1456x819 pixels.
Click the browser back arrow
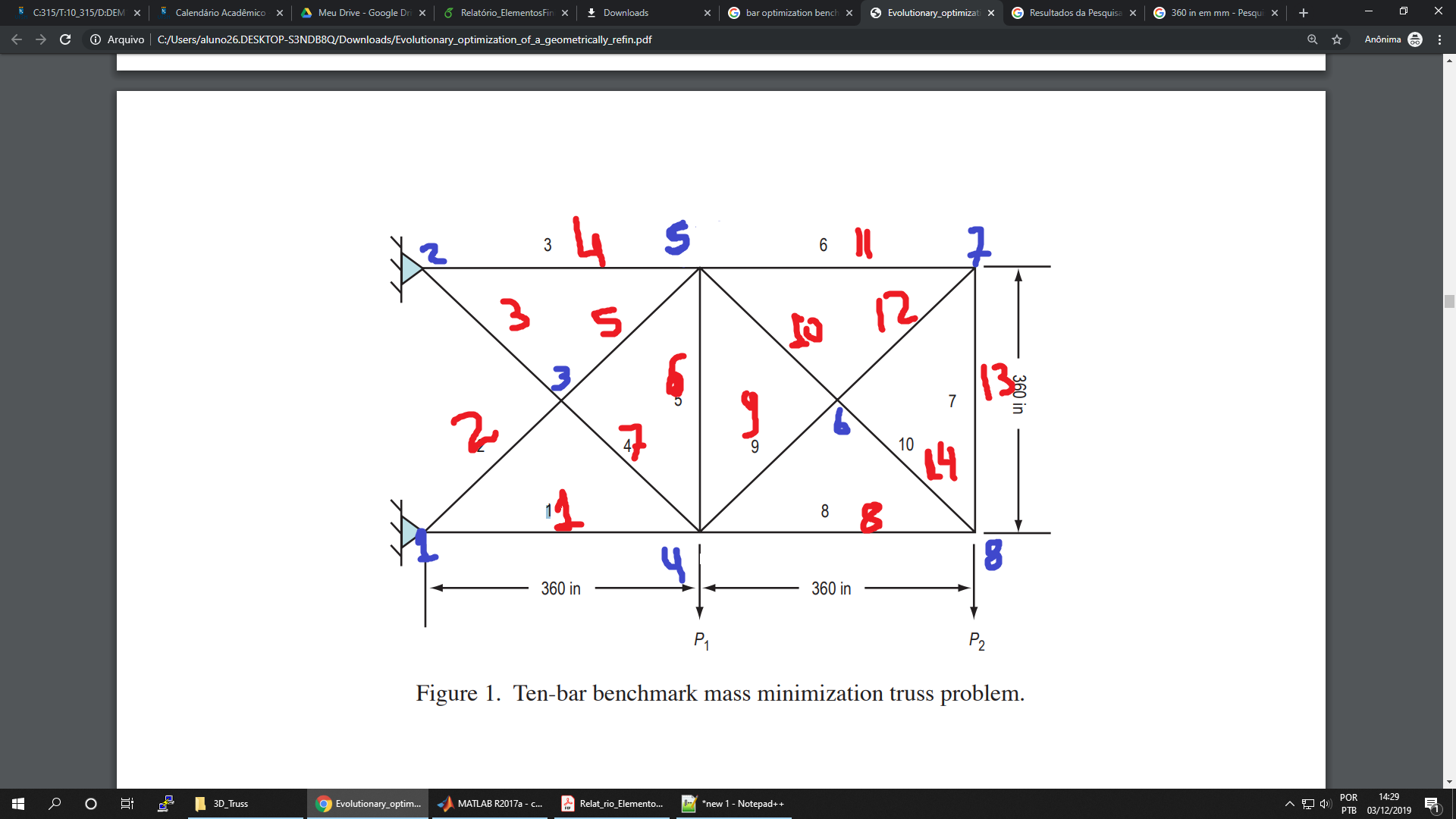pos(17,39)
